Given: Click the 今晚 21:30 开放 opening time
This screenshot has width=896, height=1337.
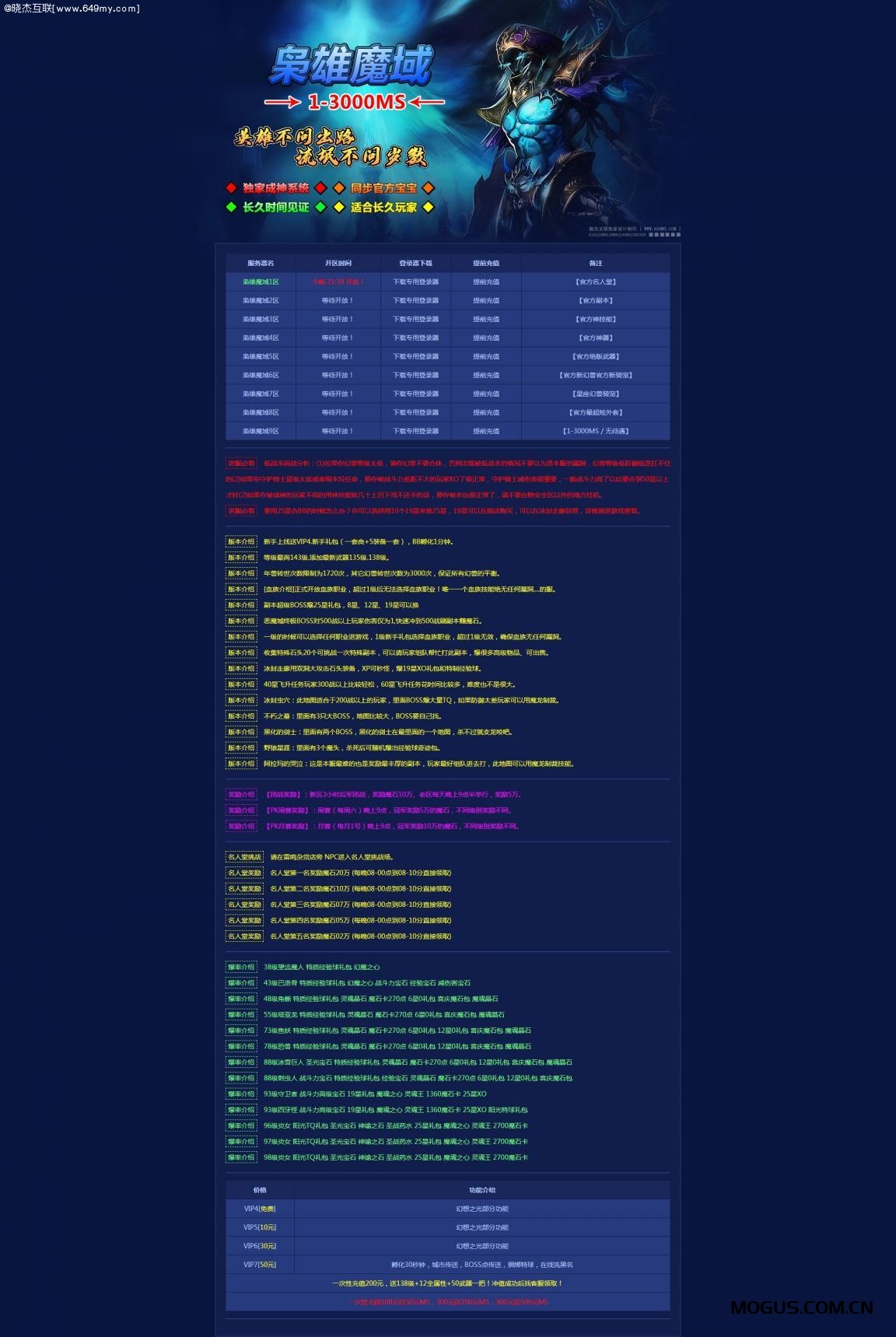Looking at the screenshot, I should (338, 282).
